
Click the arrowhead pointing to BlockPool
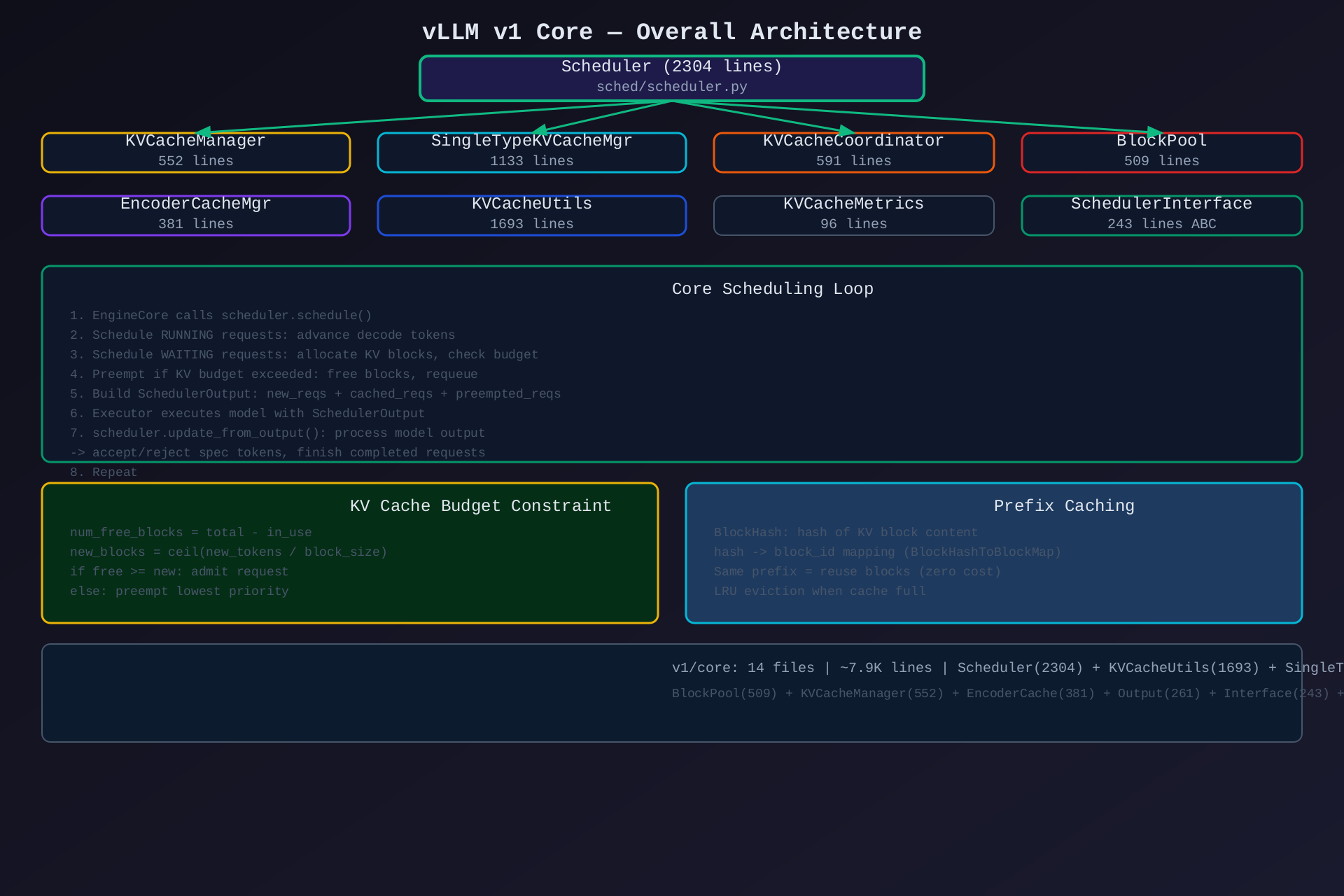tap(1154, 132)
